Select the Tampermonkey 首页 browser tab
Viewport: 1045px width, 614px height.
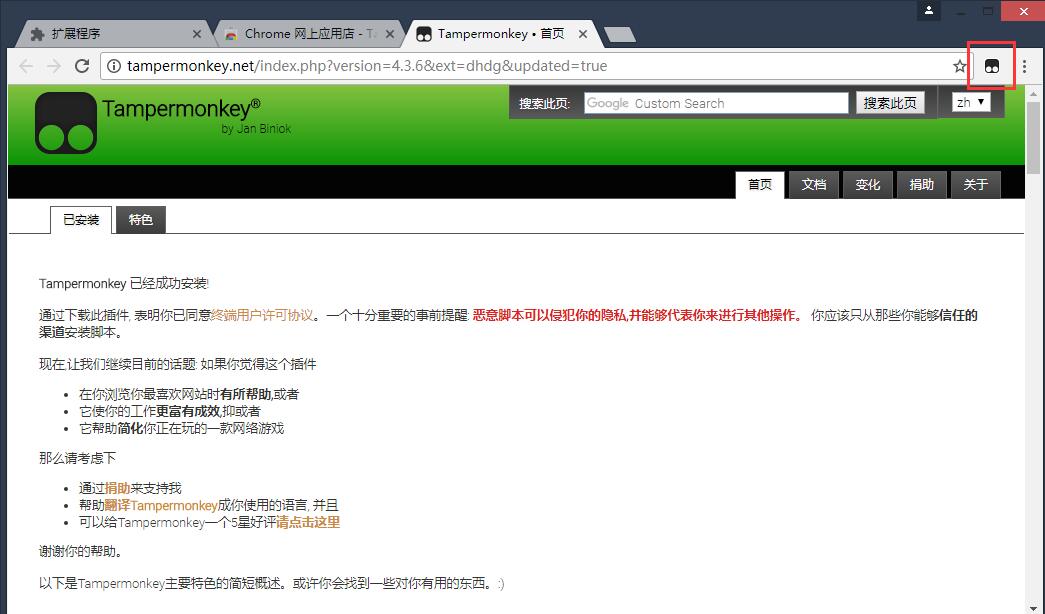coord(500,34)
